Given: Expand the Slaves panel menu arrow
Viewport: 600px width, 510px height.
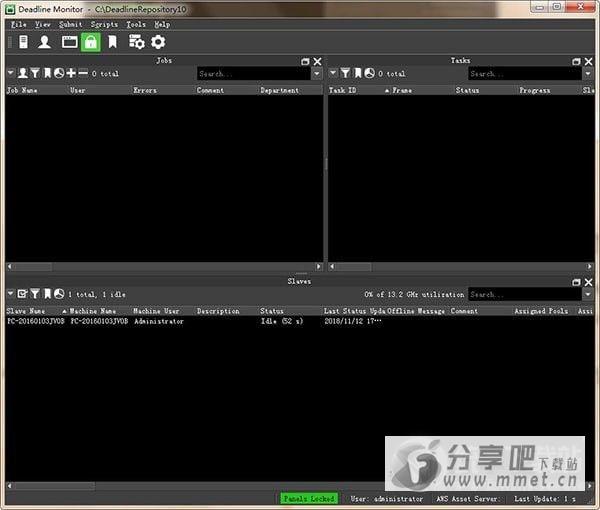Looking at the screenshot, I should (x=11, y=293).
